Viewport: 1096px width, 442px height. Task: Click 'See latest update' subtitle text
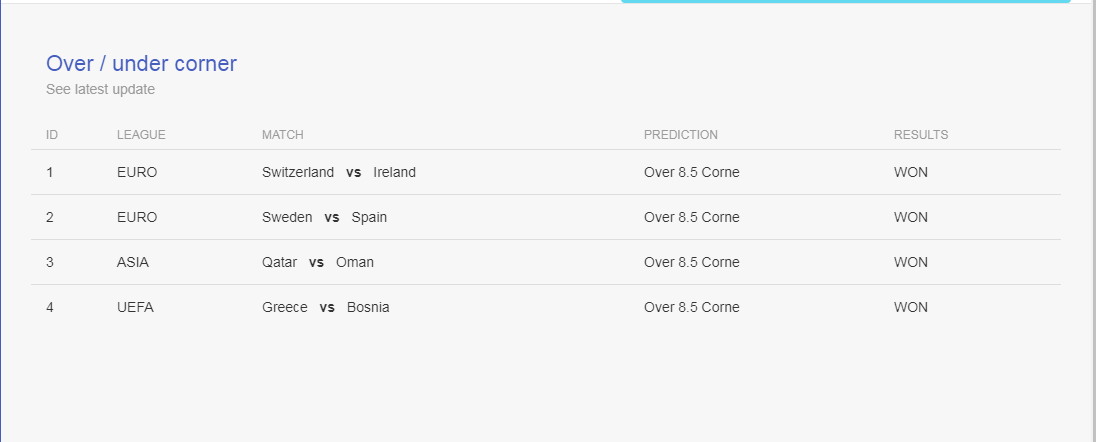click(101, 90)
